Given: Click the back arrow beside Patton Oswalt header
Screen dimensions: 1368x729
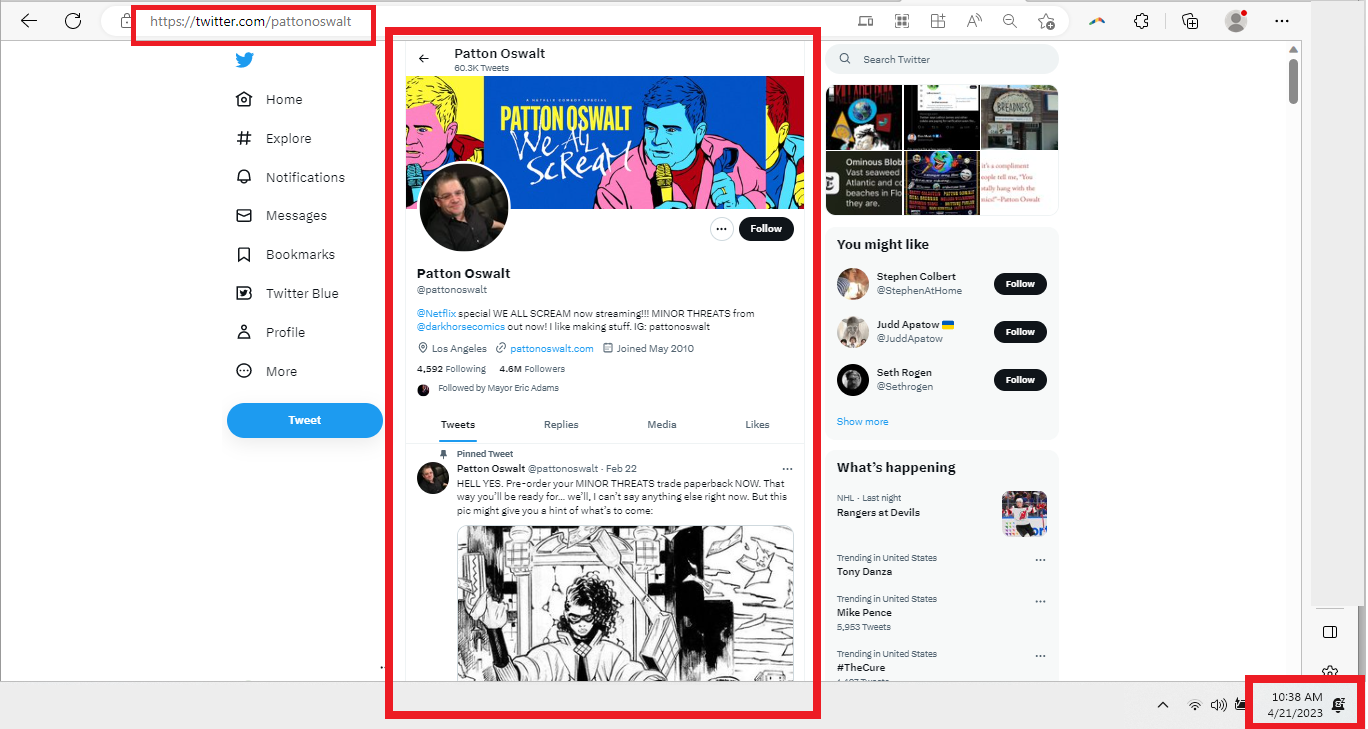Looking at the screenshot, I should pos(424,59).
